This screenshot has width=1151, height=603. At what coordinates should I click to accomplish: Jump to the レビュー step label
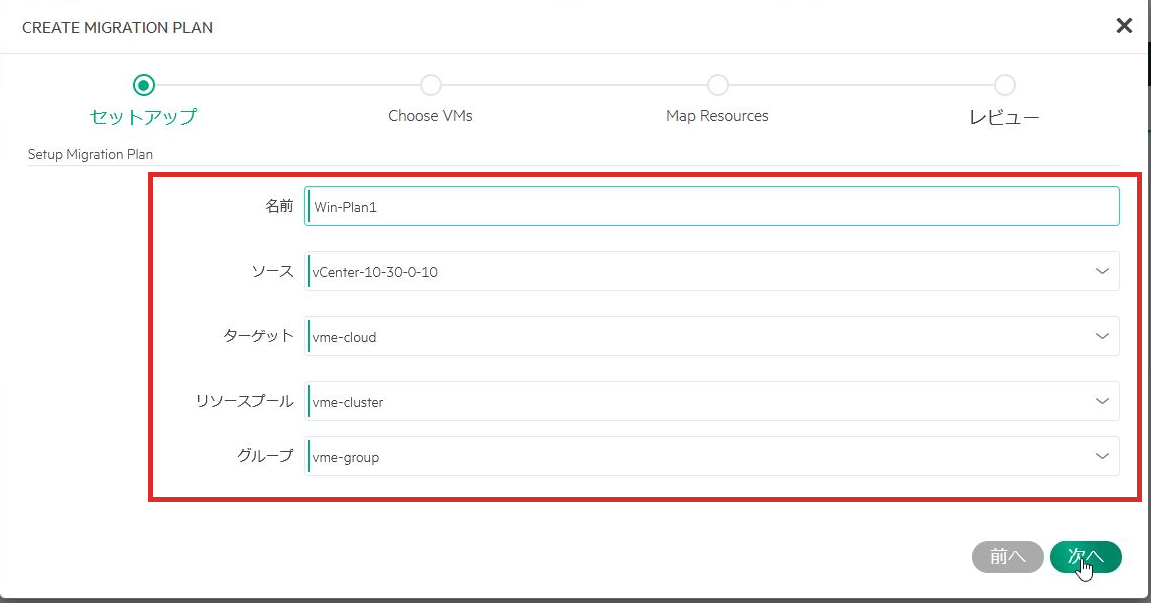(x=1004, y=117)
